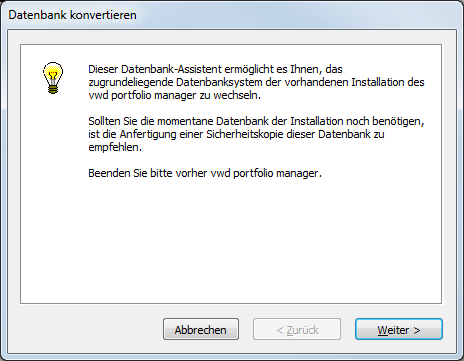This screenshot has width=464, height=361.
Task: Click the yellow lightbulb hint icon
Action: tap(53, 78)
